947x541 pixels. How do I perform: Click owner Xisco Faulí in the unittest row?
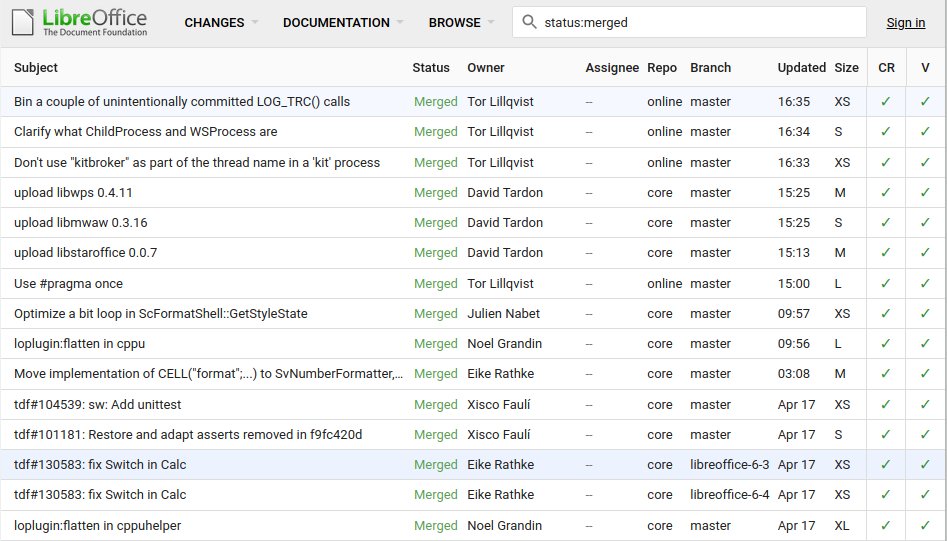click(498, 405)
